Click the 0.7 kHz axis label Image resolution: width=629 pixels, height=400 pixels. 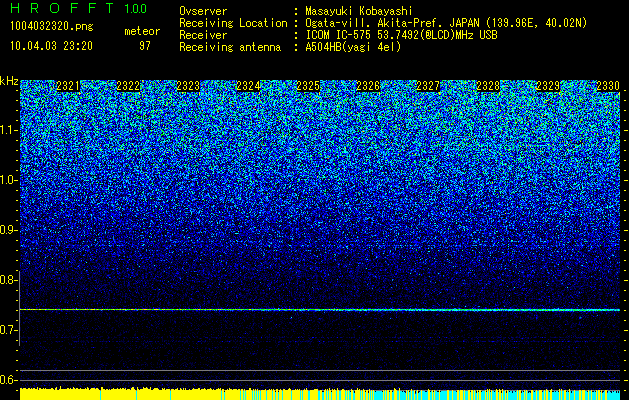[x=8, y=330]
